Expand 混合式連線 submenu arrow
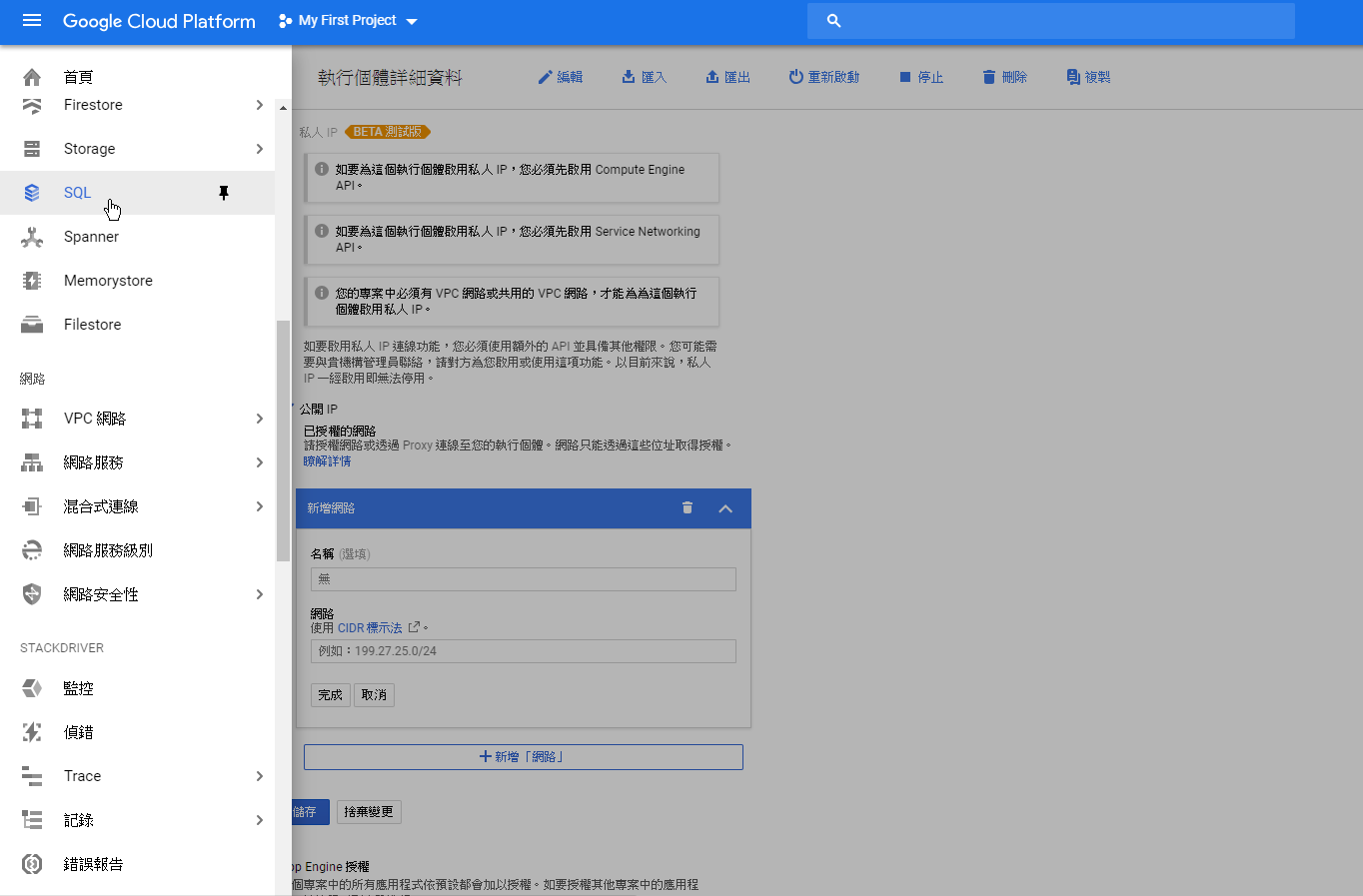This screenshot has width=1363, height=896. [259, 506]
